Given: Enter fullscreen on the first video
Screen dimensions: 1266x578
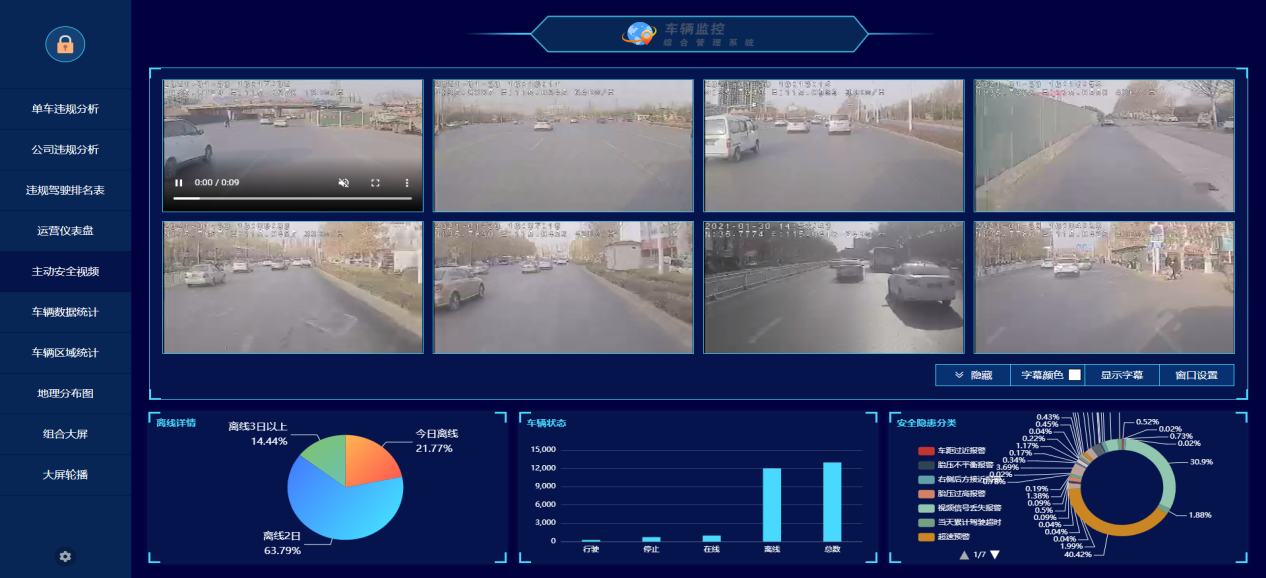Looking at the screenshot, I should [376, 183].
